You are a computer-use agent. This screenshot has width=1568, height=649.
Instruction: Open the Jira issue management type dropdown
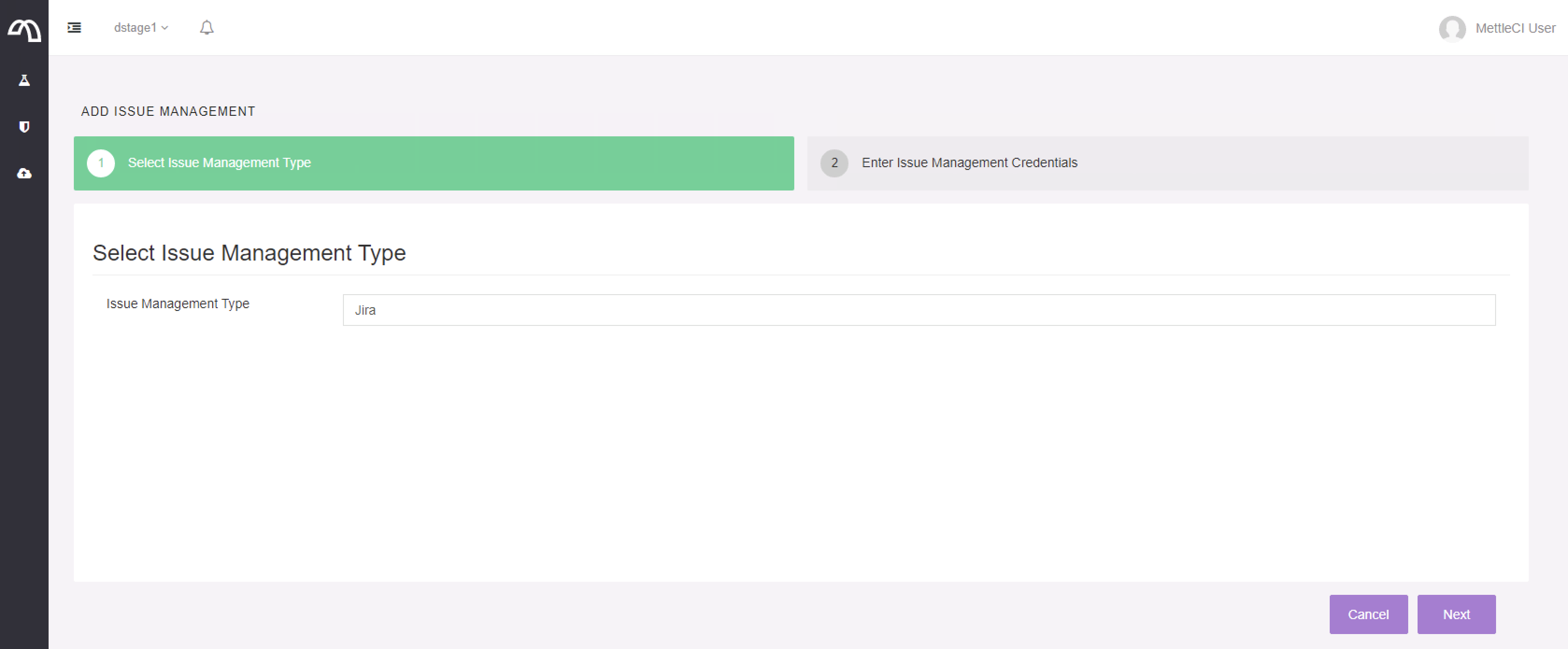pos(919,310)
